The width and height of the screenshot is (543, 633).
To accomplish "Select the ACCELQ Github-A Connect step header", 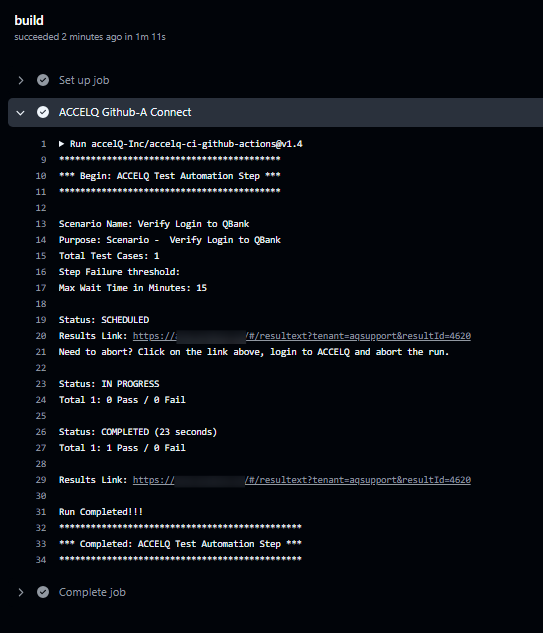I will pyautogui.click(x=275, y=112).
